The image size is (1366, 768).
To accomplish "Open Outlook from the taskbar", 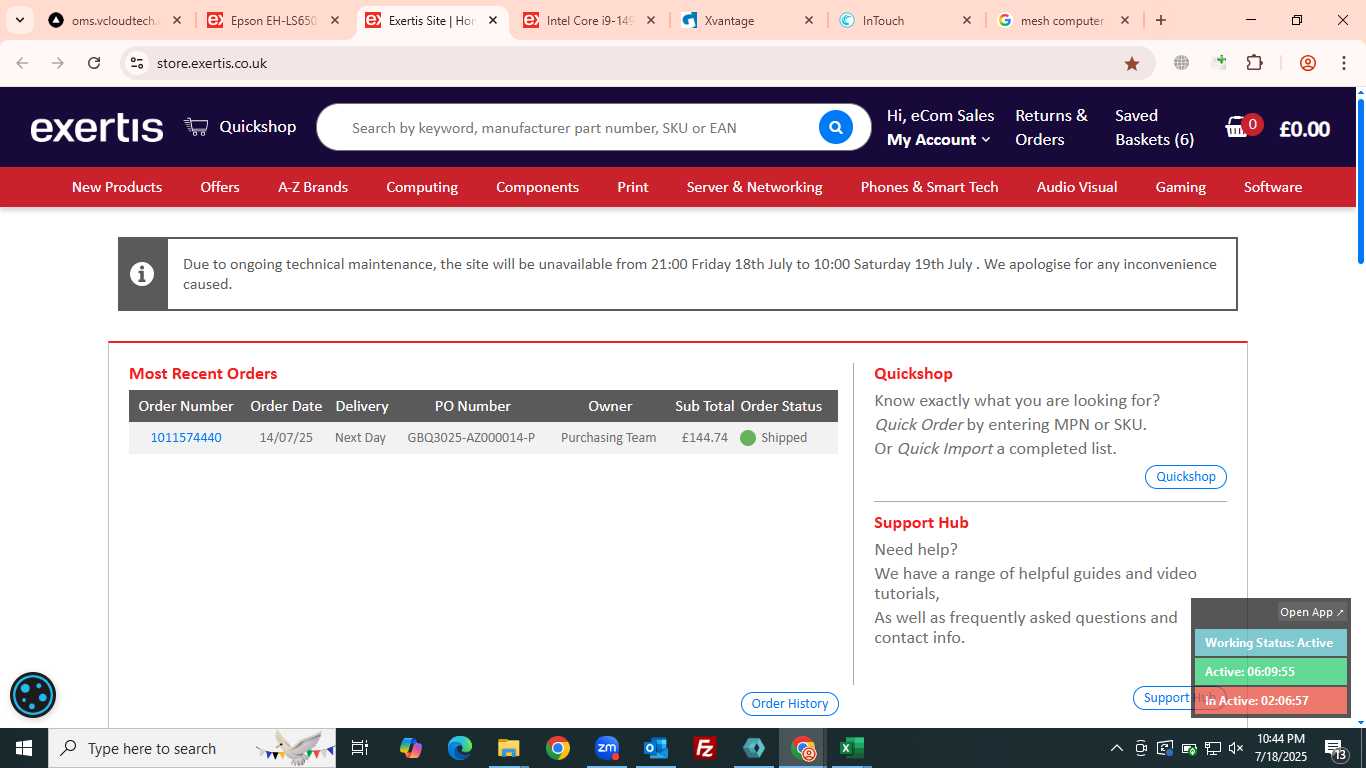I will pos(656,748).
